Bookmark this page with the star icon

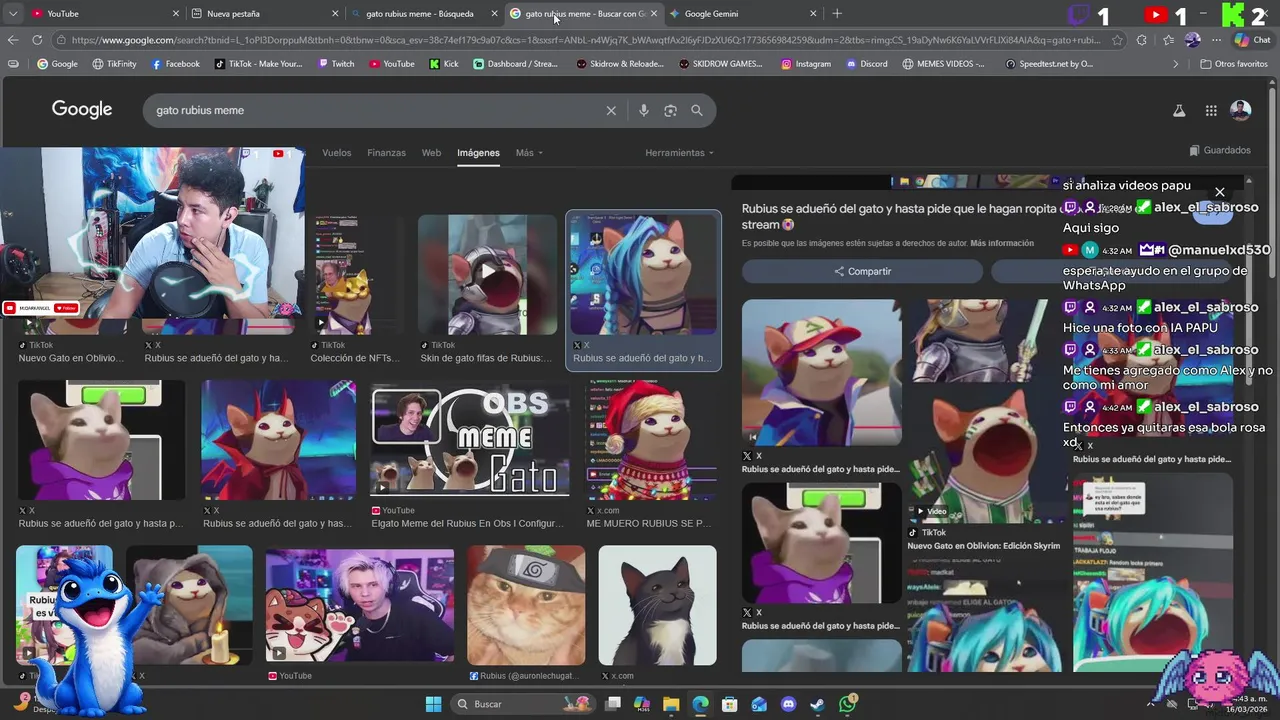(x=1117, y=40)
